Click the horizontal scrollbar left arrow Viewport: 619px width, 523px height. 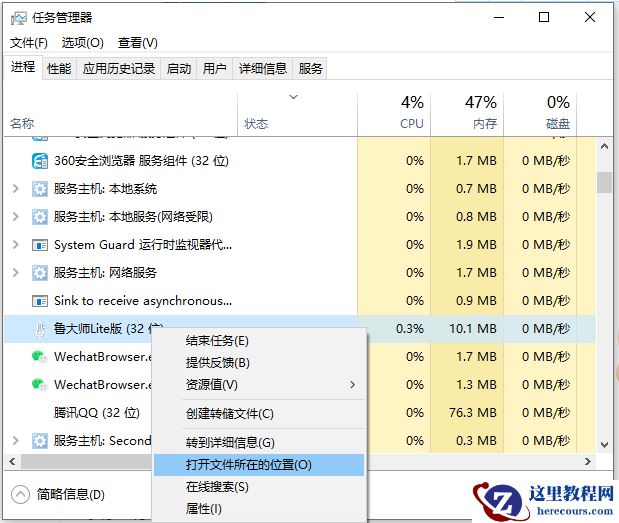(12, 461)
